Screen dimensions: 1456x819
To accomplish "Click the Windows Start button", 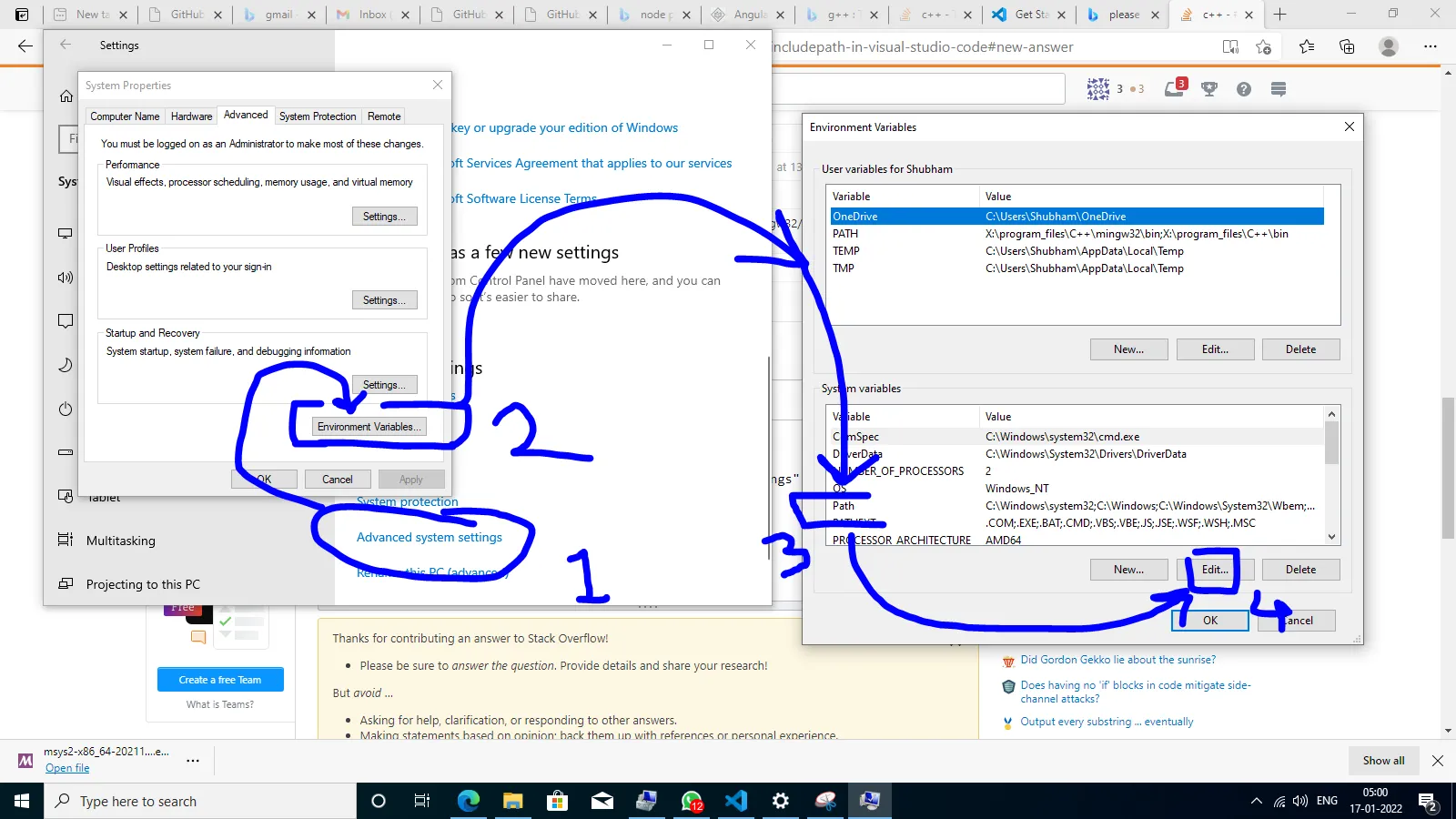I will pos(22,801).
